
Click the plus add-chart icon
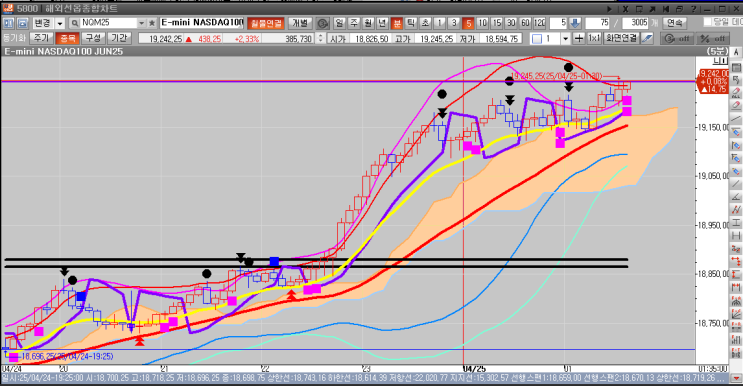pyautogui.click(x=579, y=39)
